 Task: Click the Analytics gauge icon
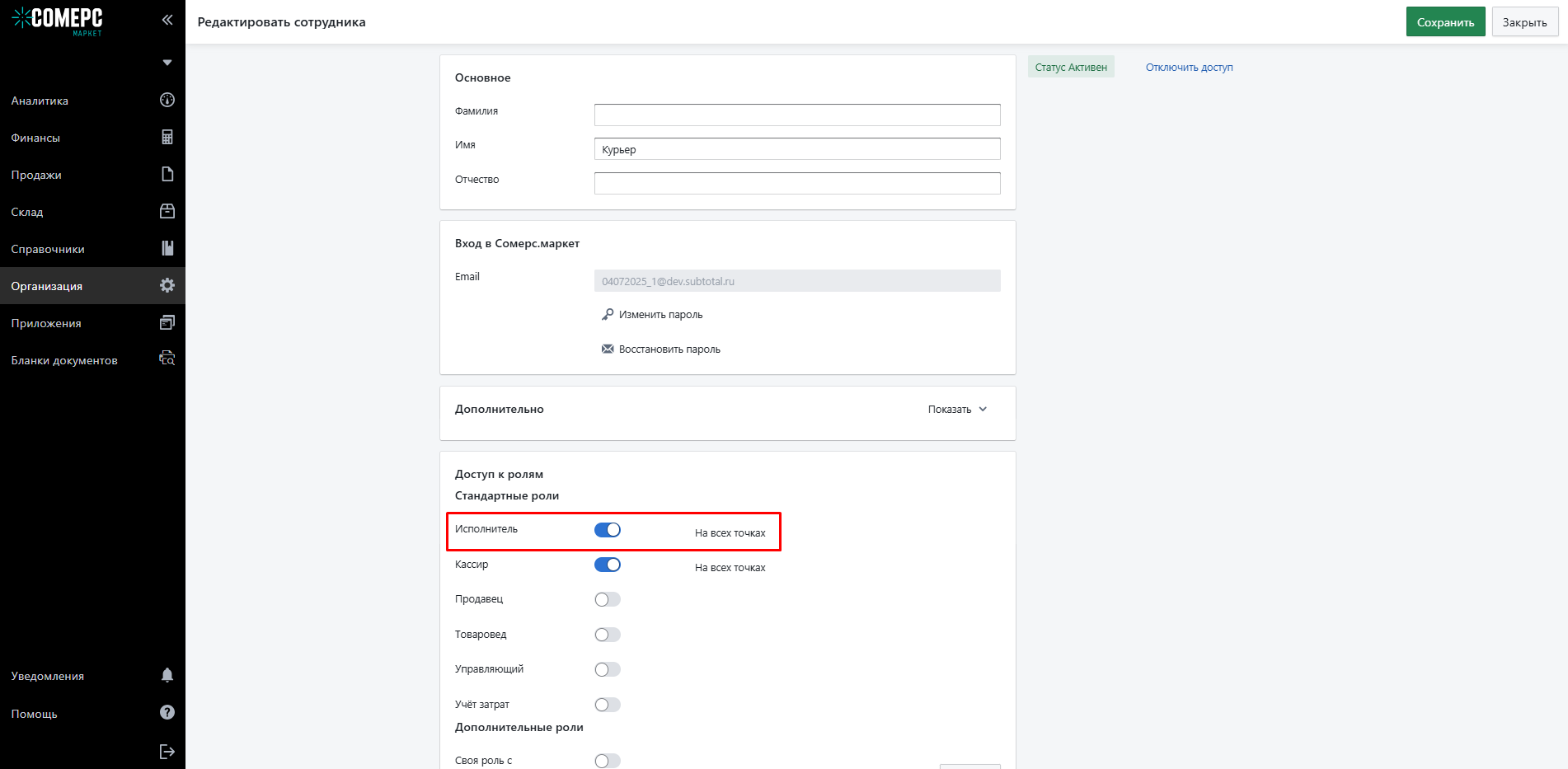click(167, 101)
